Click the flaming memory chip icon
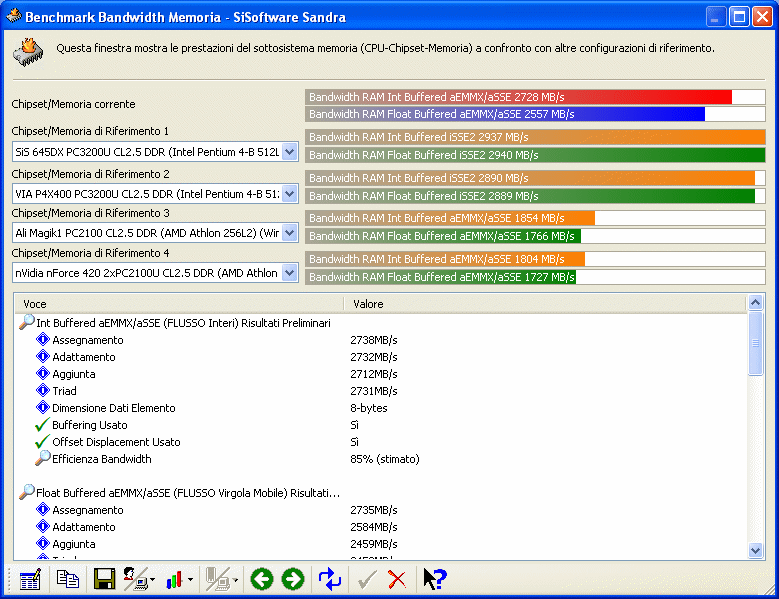The height and width of the screenshot is (599, 779). coord(28,53)
